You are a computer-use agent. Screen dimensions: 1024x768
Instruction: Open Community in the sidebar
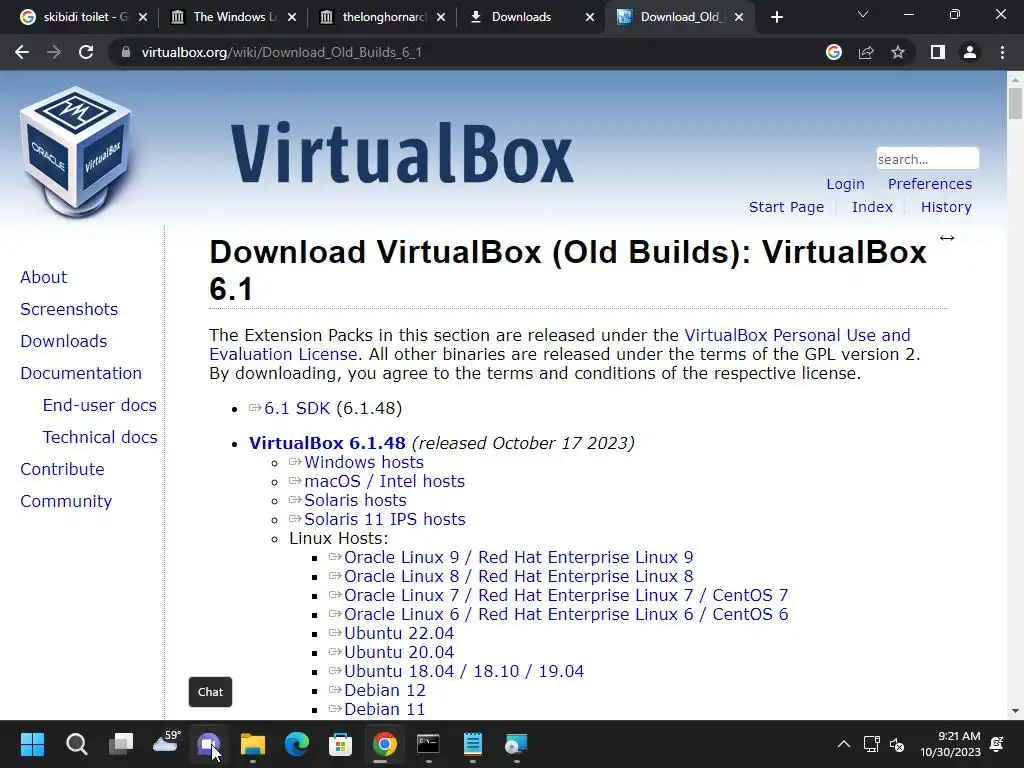pyautogui.click(x=66, y=502)
